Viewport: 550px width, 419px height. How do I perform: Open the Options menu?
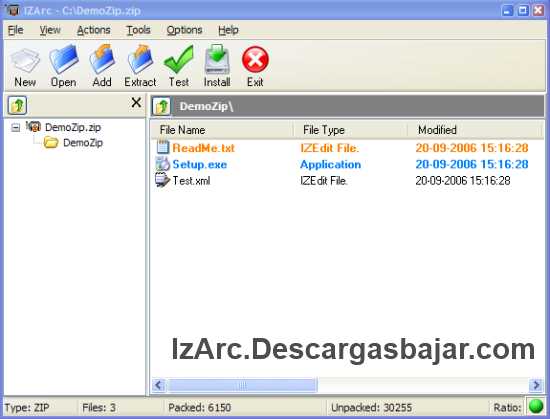(x=185, y=30)
